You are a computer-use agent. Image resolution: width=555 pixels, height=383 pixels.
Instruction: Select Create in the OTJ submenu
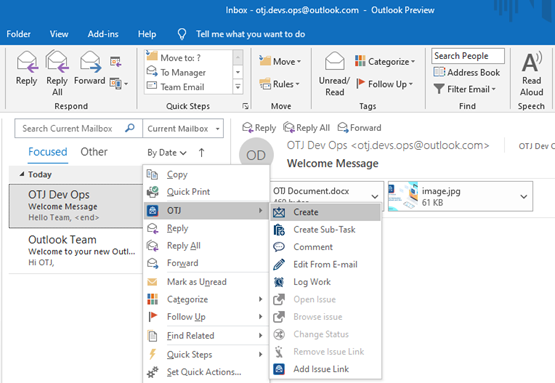(326, 212)
